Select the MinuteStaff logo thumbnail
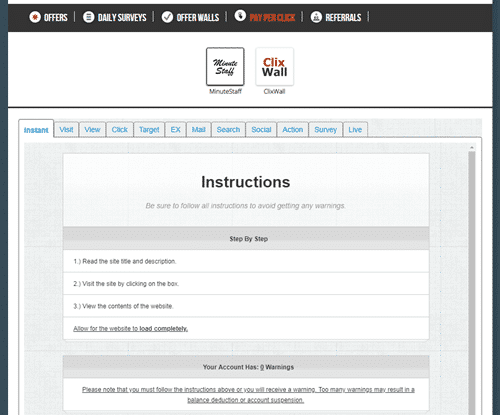The width and height of the screenshot is (500, 415). coord(225,67)
